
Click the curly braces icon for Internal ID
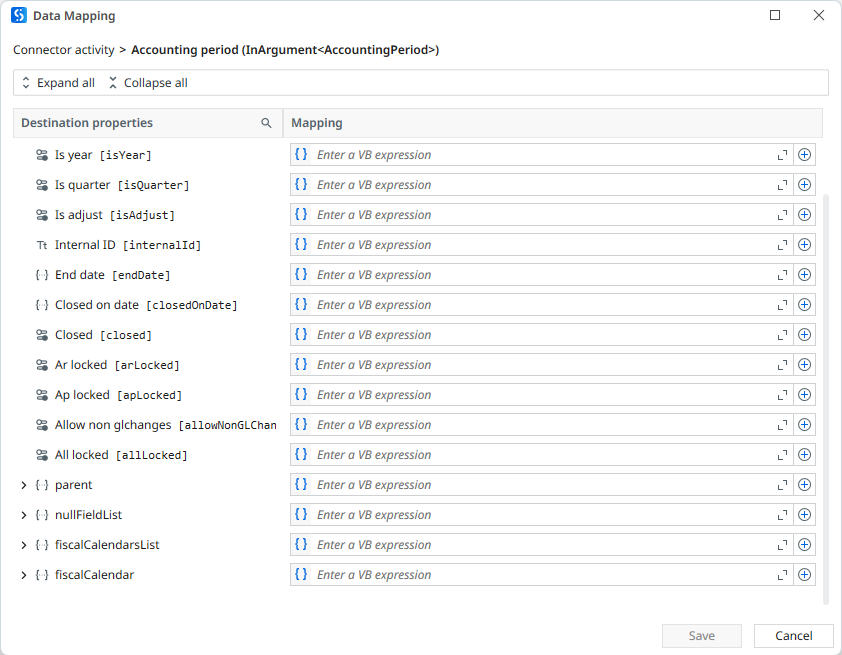301,245
